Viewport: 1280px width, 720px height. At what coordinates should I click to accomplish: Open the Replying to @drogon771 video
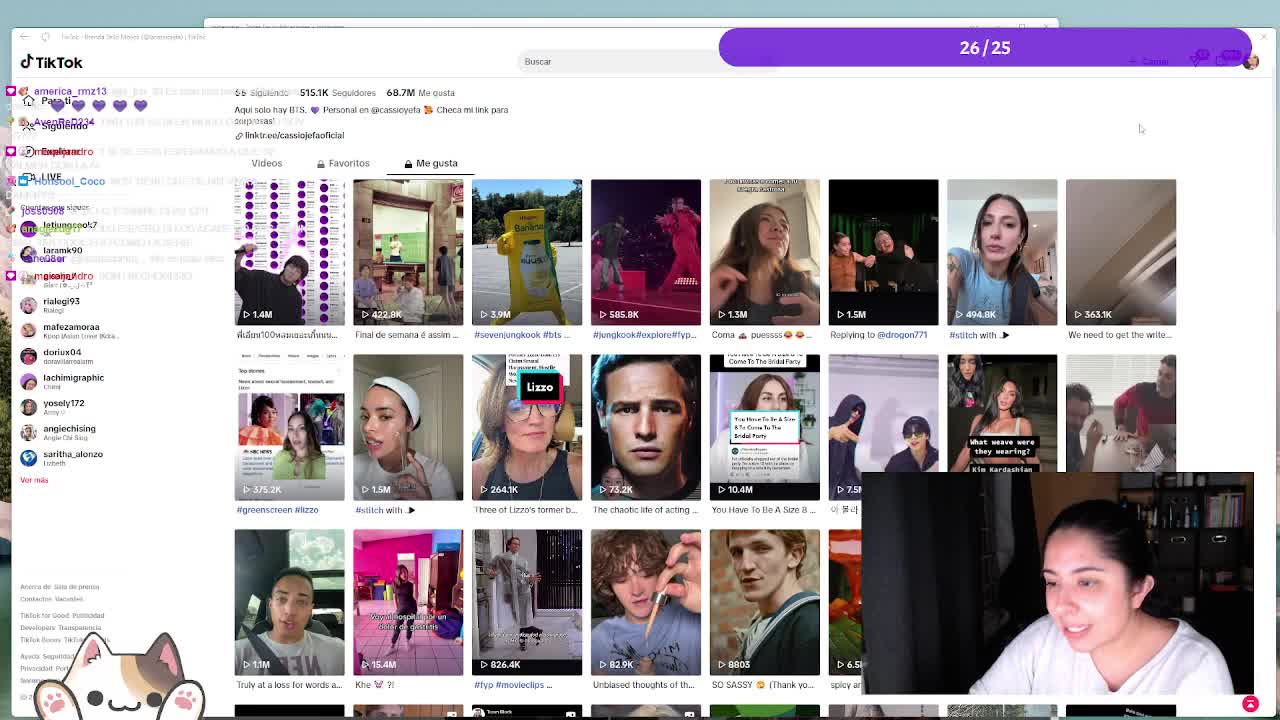pyautogui.click(x=883, y=252)
